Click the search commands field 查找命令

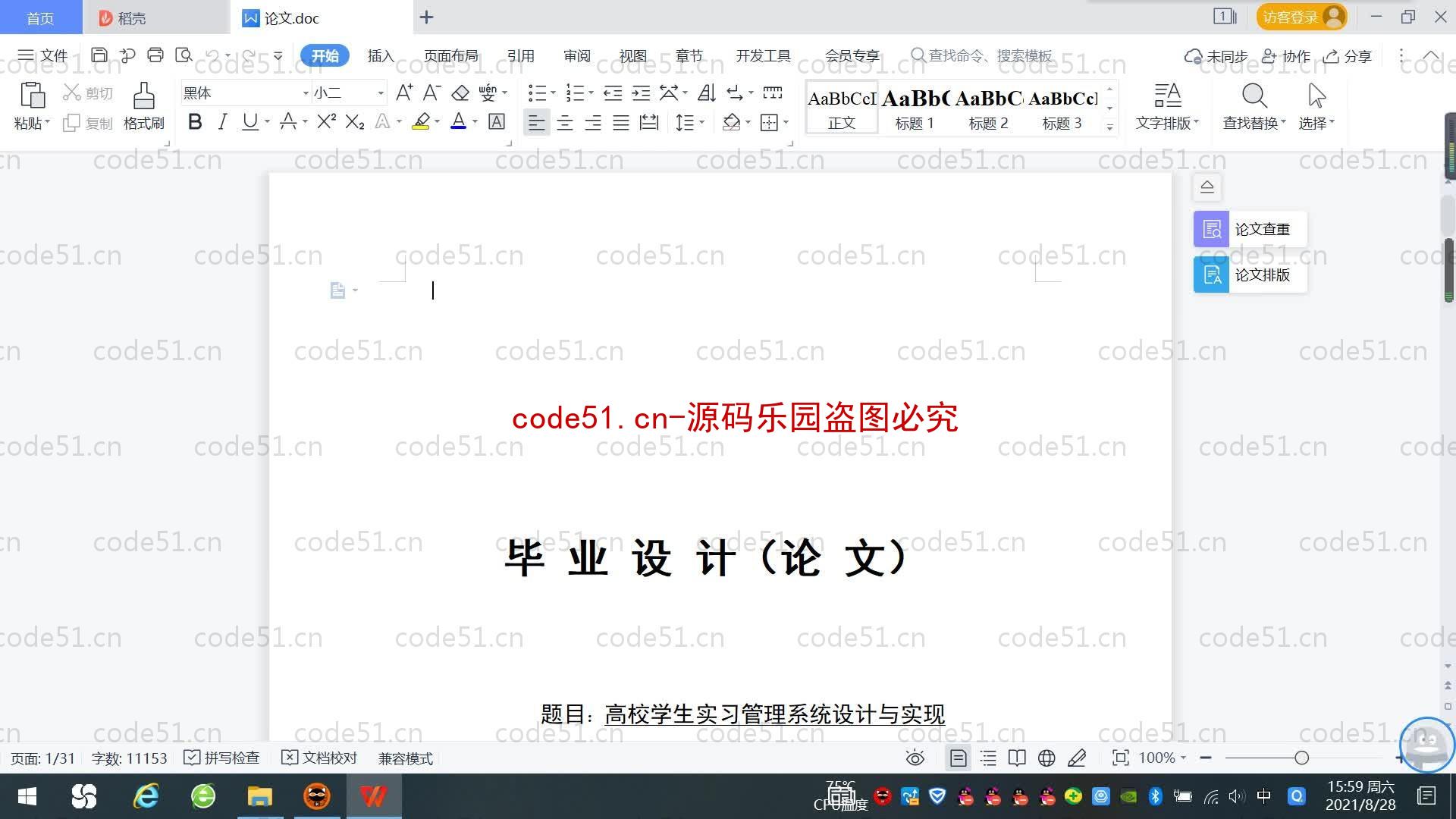982,55
